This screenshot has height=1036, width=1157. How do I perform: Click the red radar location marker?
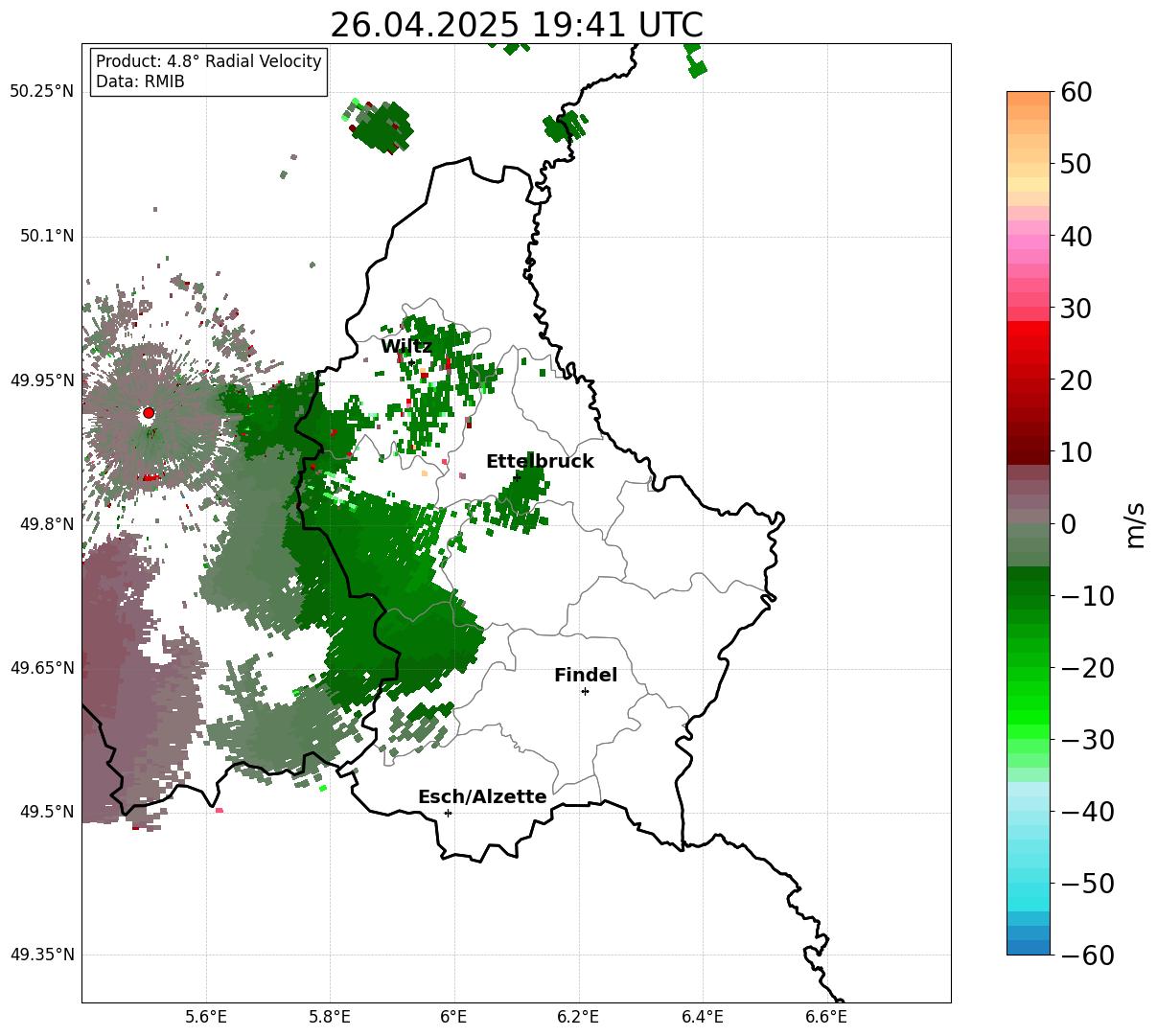149,413
